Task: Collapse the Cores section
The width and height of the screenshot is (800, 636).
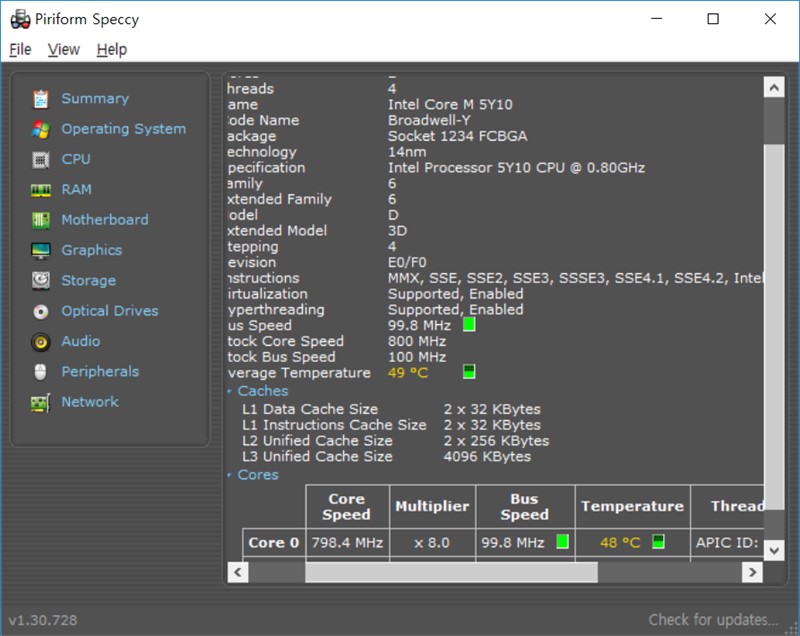Action: pos(230,475)
